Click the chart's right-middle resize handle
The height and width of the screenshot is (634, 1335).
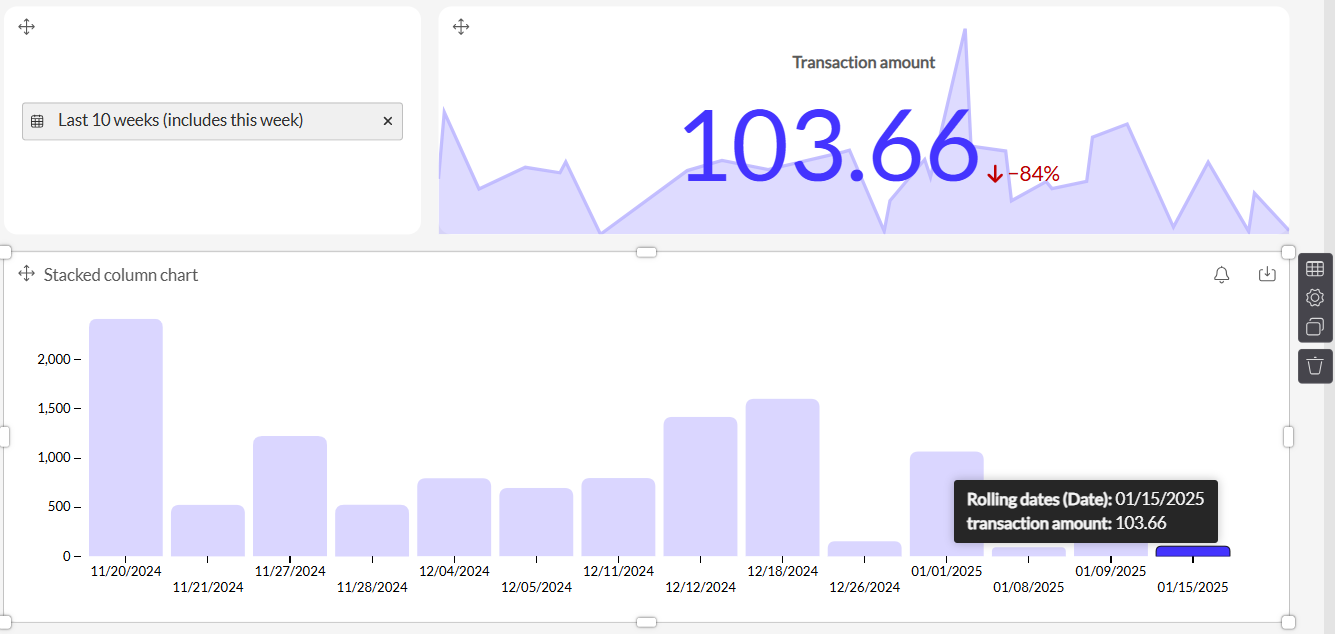(x=1288, y=437)
